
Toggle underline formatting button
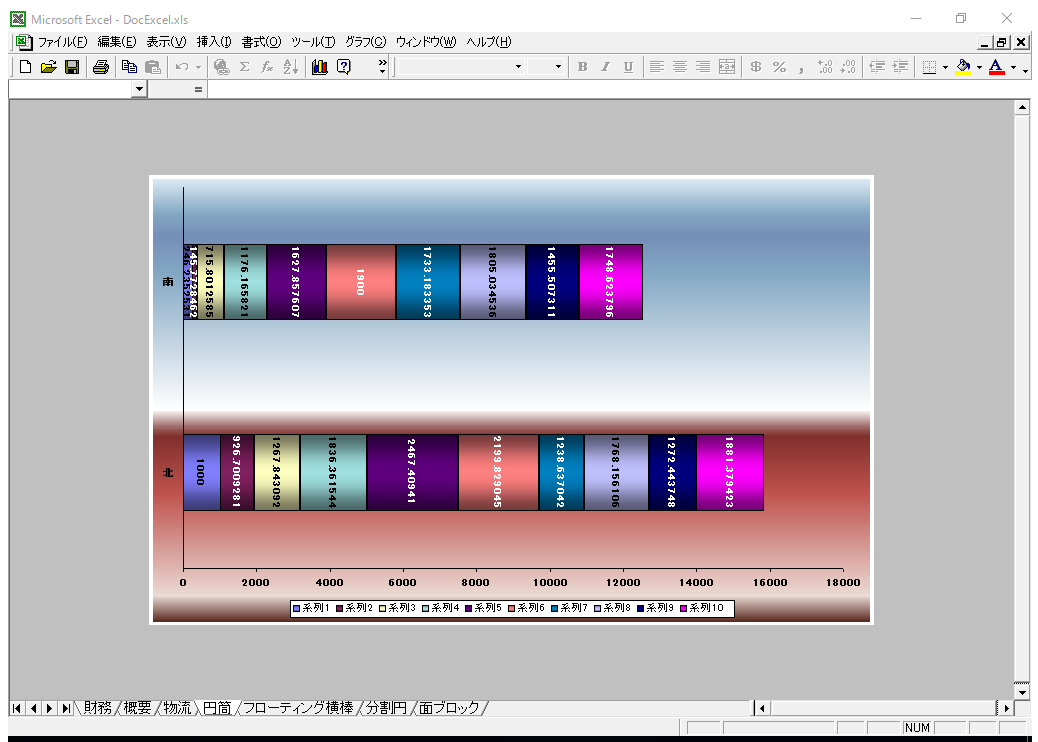[x=628, y=67]
